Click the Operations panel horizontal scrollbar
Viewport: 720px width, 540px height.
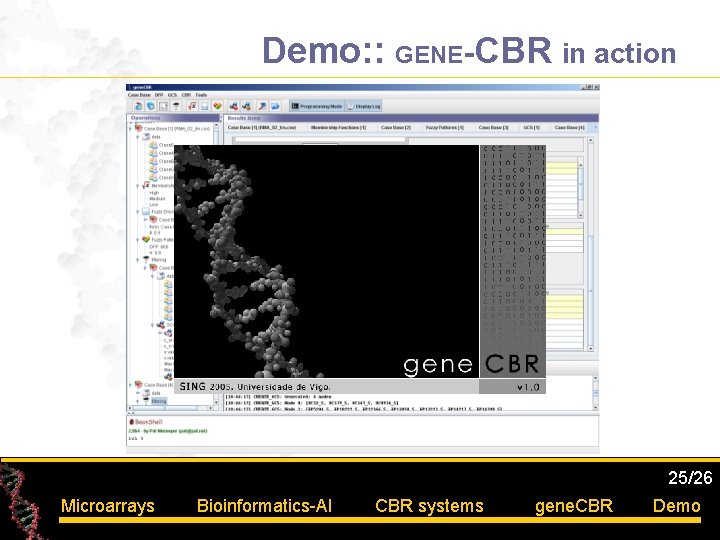(x=170, y=408)
